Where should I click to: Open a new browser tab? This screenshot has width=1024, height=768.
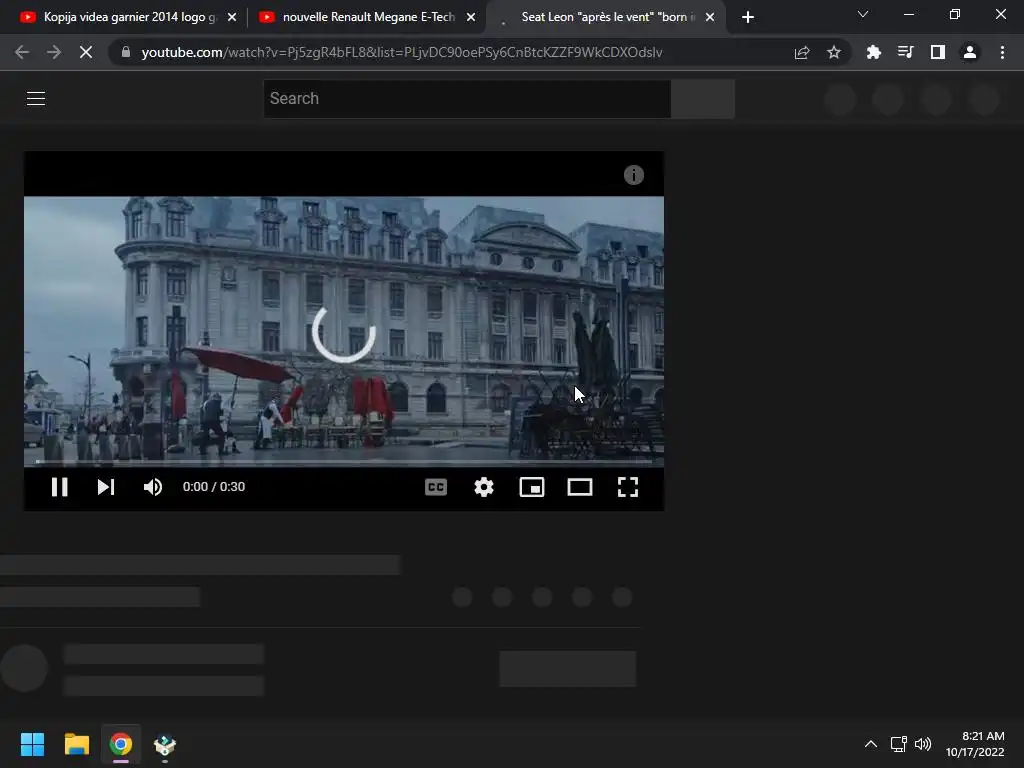(748, 18)
